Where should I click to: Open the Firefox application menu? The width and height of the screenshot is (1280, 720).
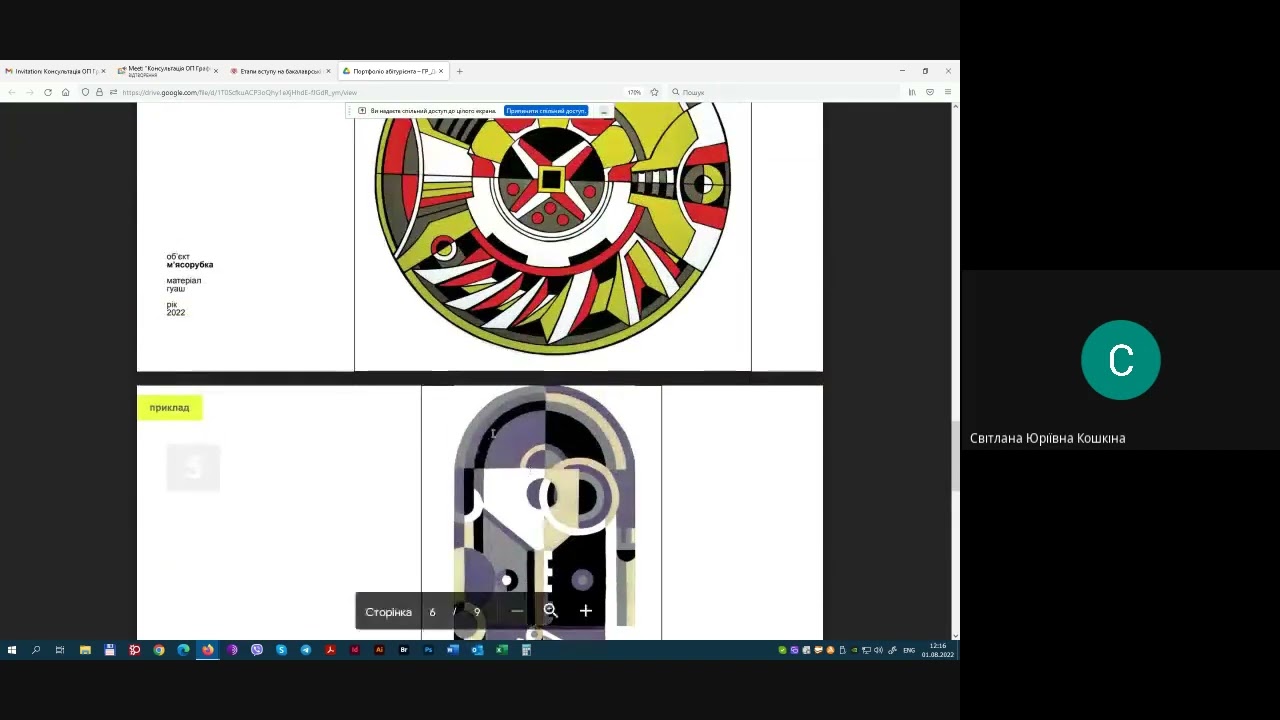point(947,92)
